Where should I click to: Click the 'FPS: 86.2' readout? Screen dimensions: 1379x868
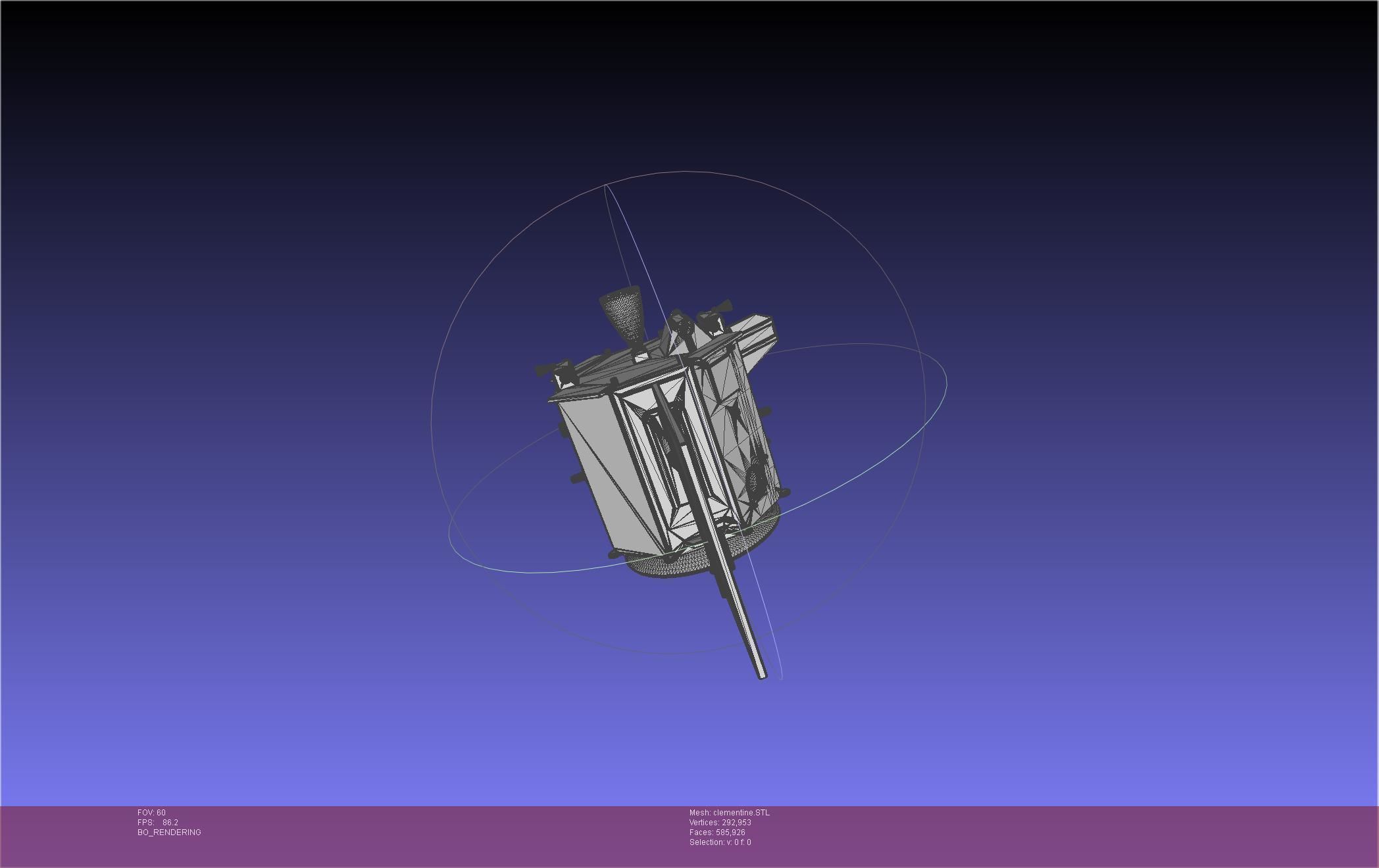158,823
